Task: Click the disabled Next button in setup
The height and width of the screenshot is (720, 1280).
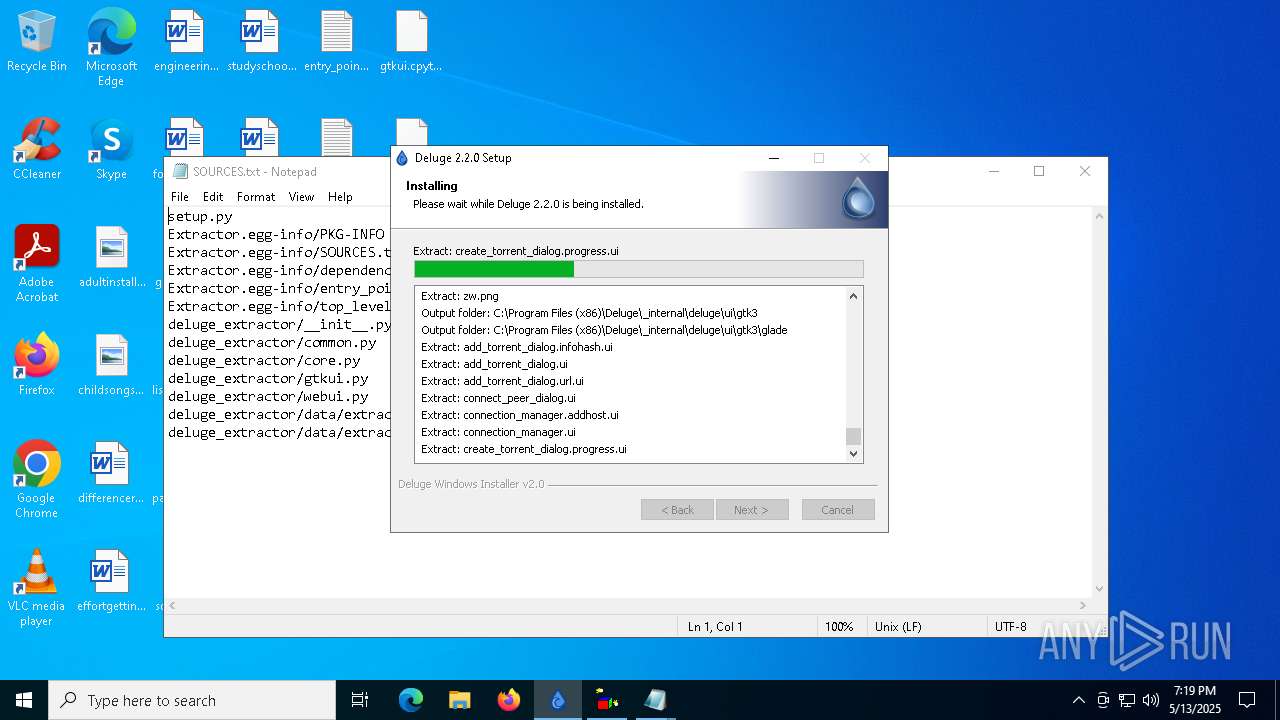Action: click(x=752, y=510)
